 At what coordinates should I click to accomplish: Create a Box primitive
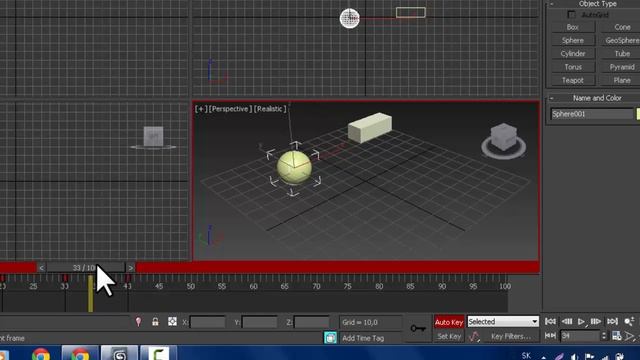point(573,27)
